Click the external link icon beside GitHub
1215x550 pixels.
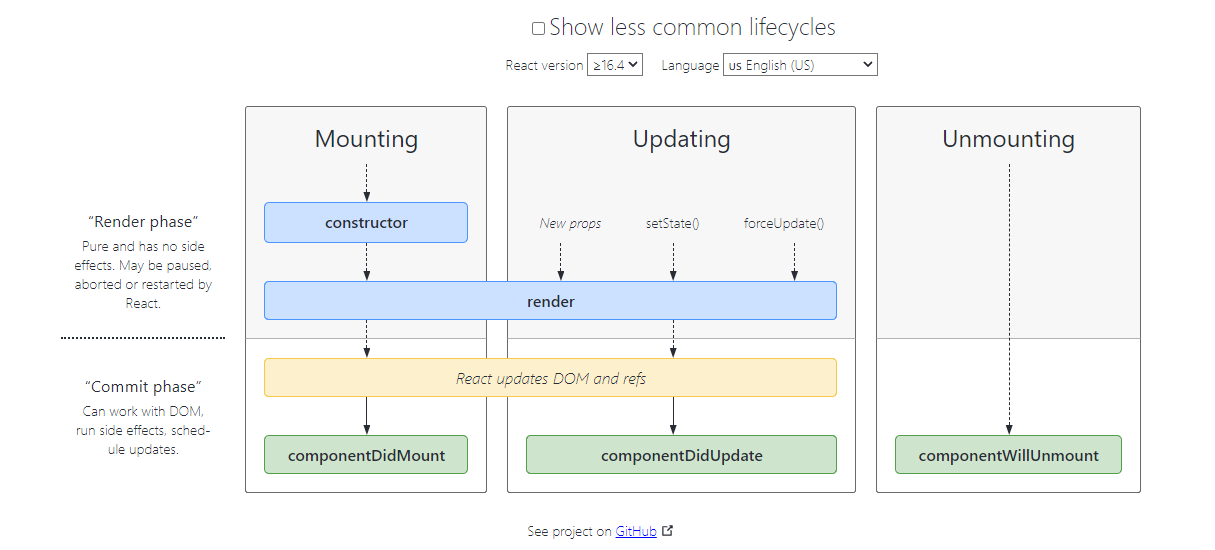[668, 531]
